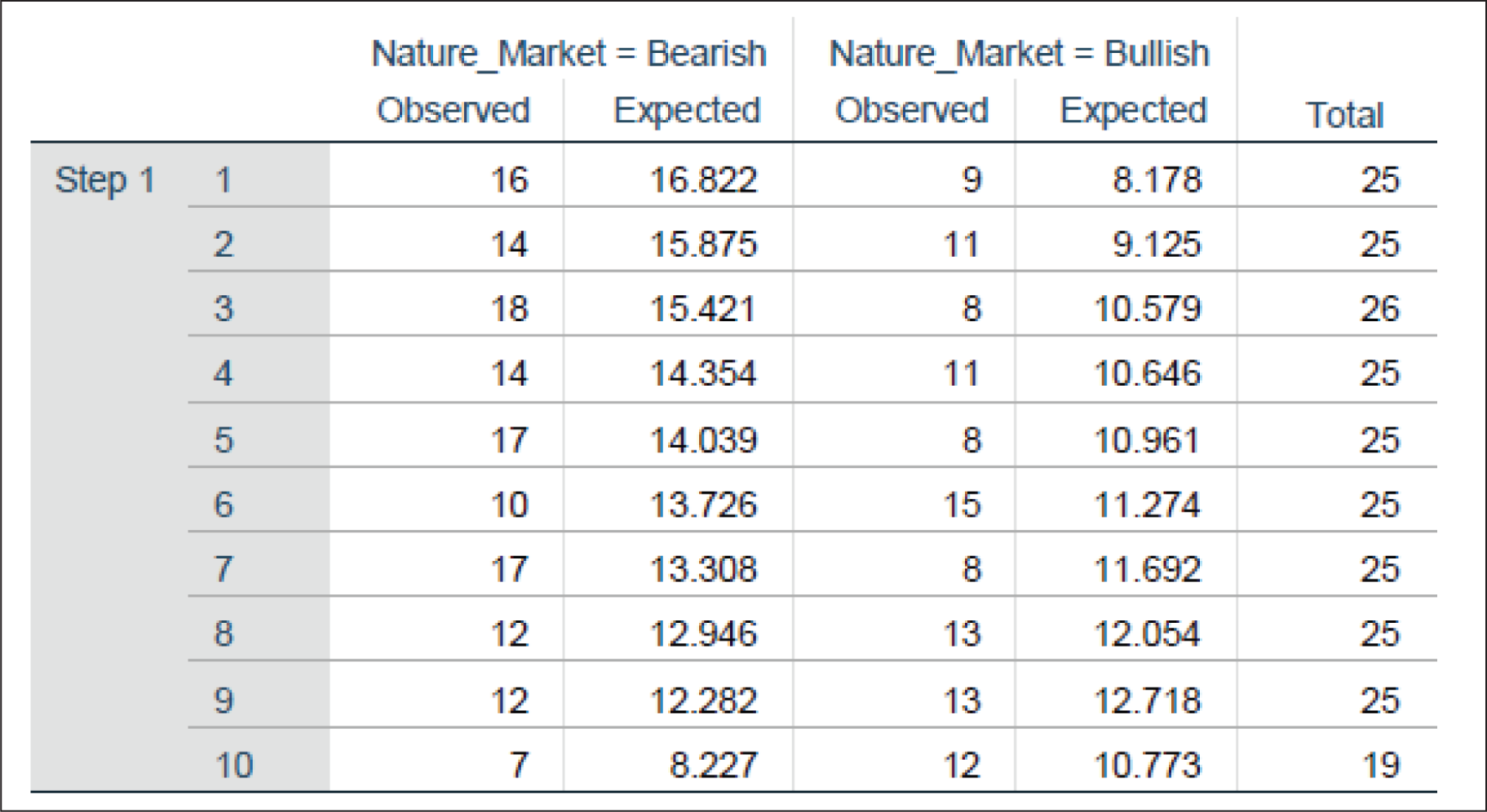The image size is (1487, 812).
Task: Select the cell showing 10.646
Action: click(1147, 373)
